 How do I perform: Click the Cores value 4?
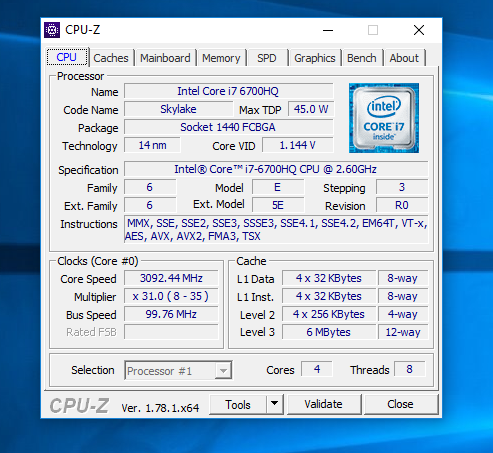click(317, 369)
